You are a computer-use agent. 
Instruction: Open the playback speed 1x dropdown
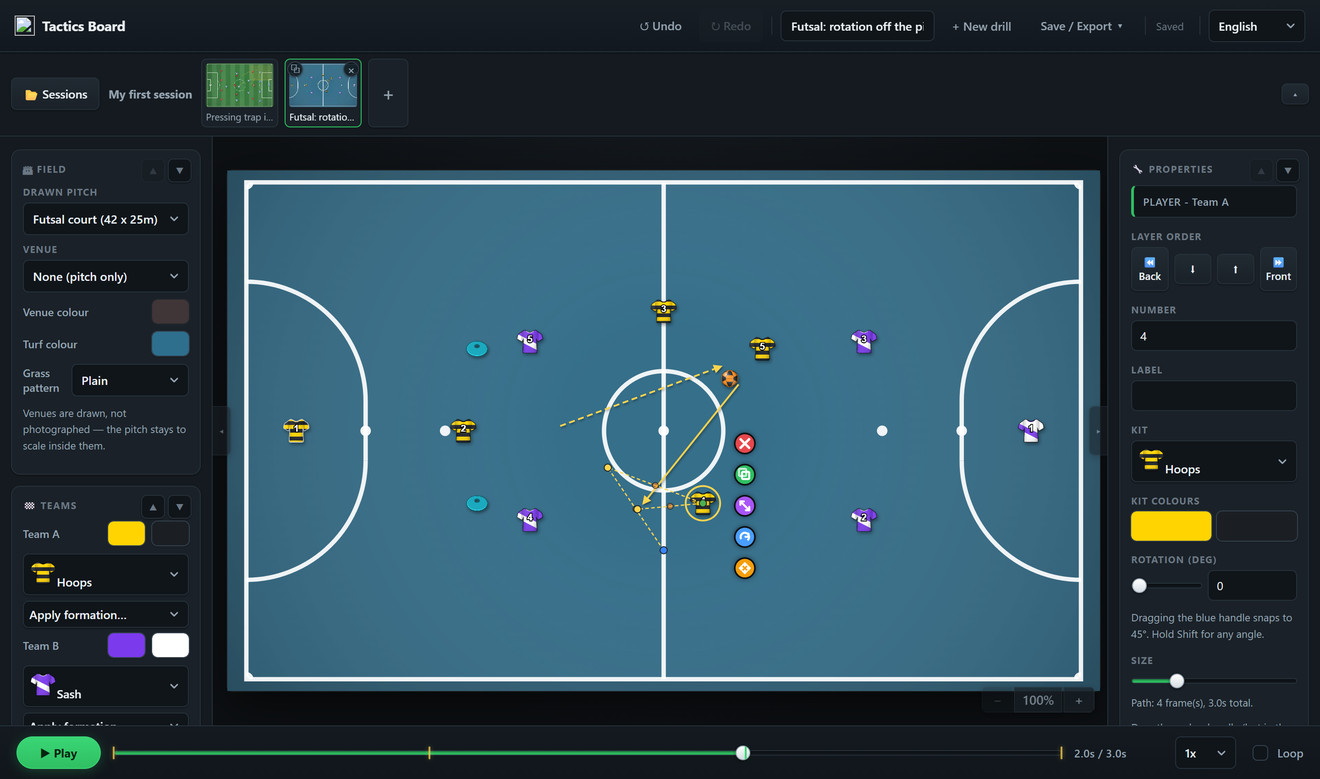coord(1204,753)
